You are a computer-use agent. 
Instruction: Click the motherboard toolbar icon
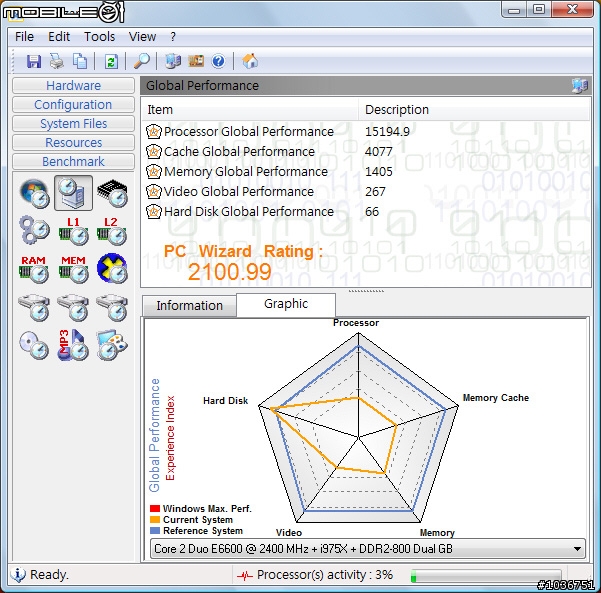196,61
